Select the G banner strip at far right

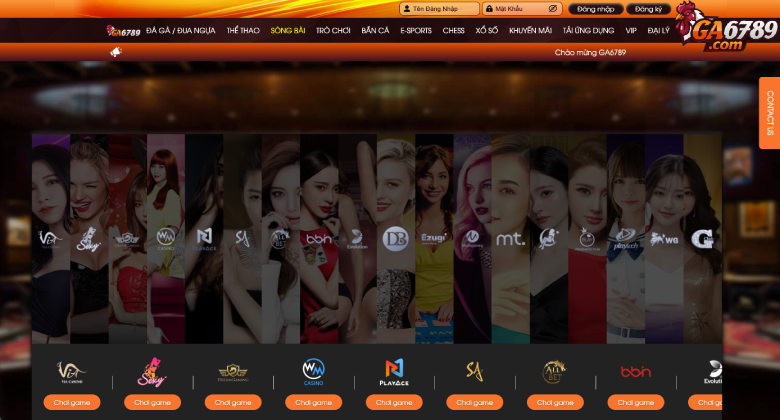(702, 239)
